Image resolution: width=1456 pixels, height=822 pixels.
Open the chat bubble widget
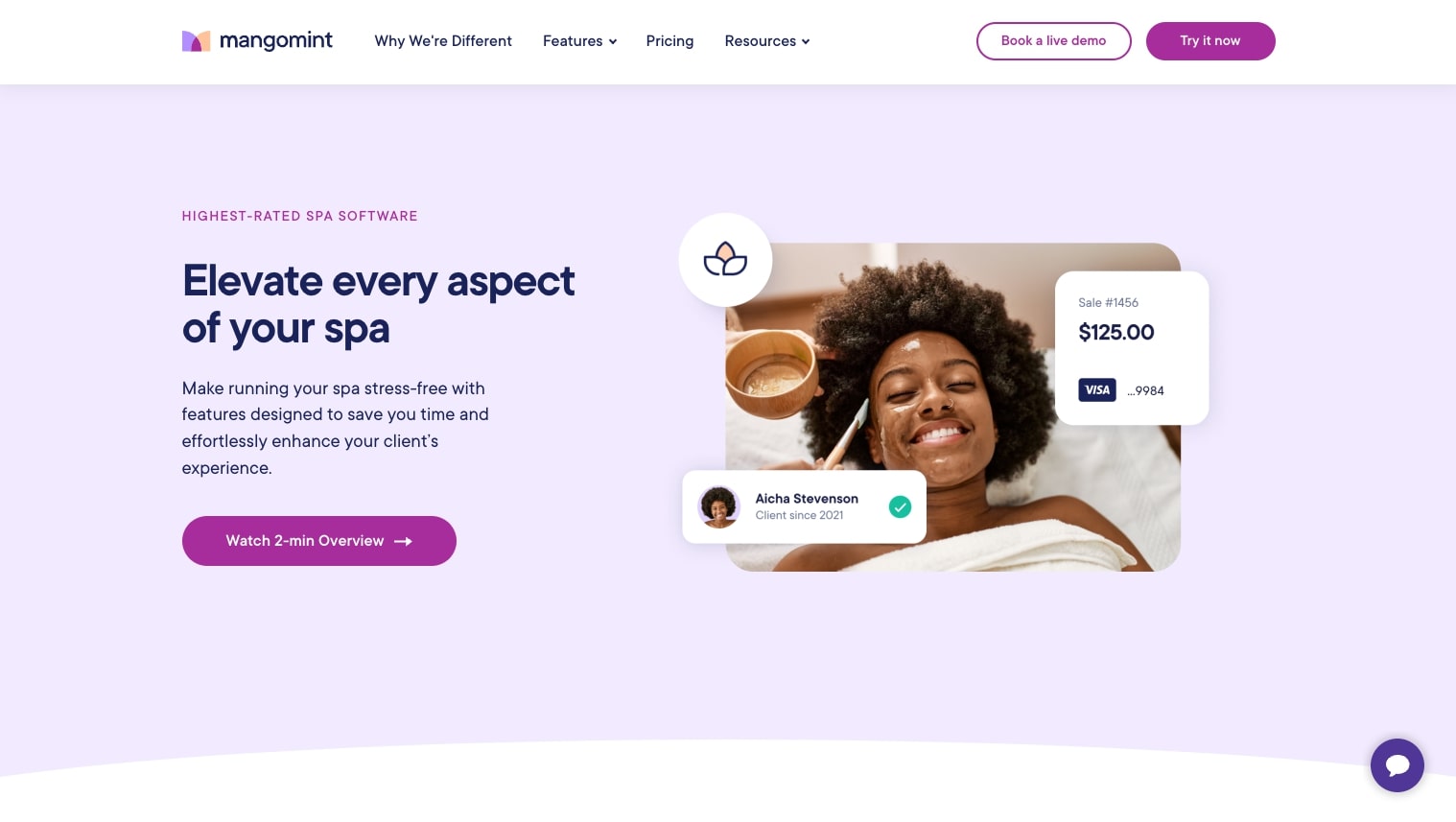pyautogui.click(x=1397, y=765)
